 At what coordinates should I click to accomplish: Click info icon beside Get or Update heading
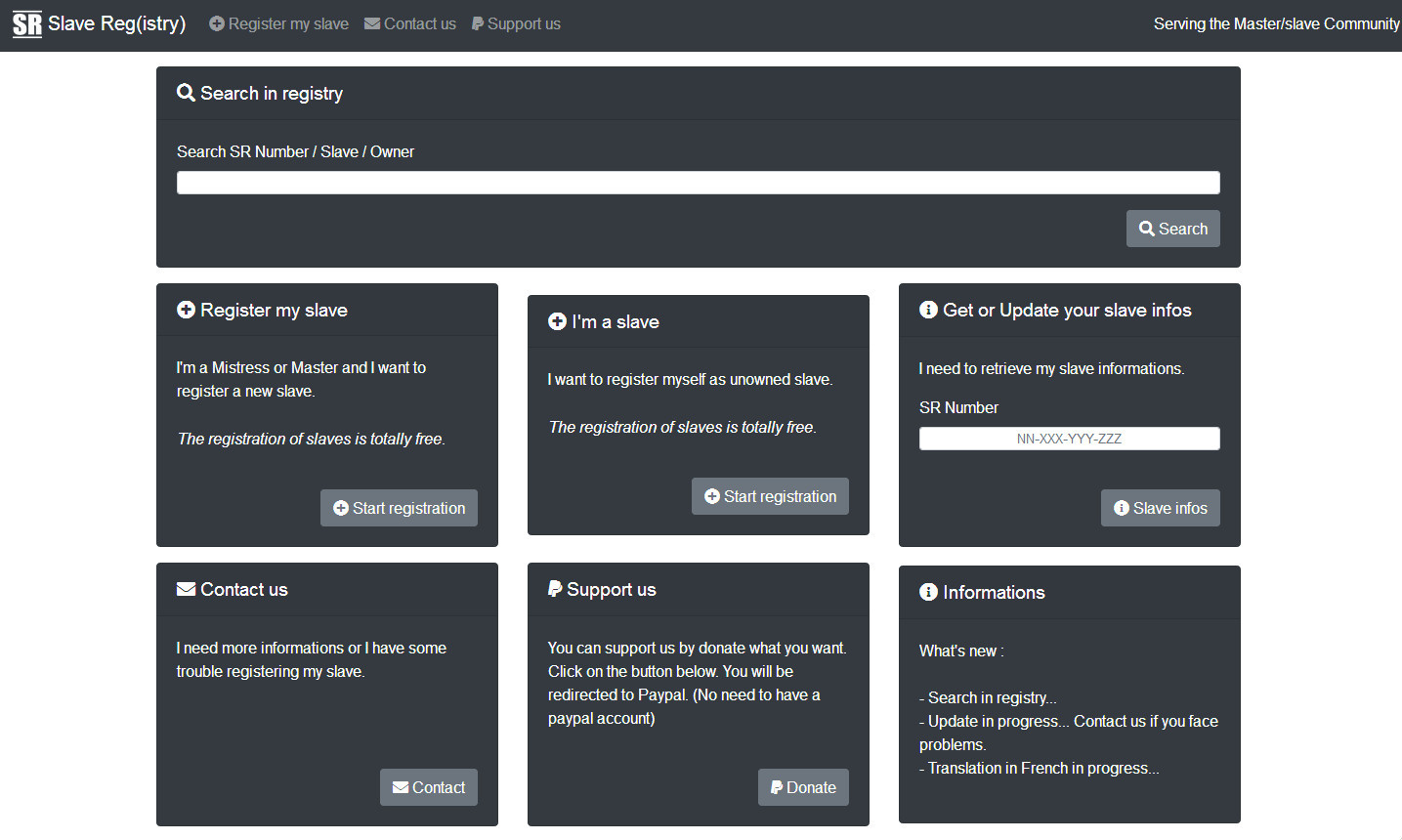pyautogui.click(x=928, y=310)
